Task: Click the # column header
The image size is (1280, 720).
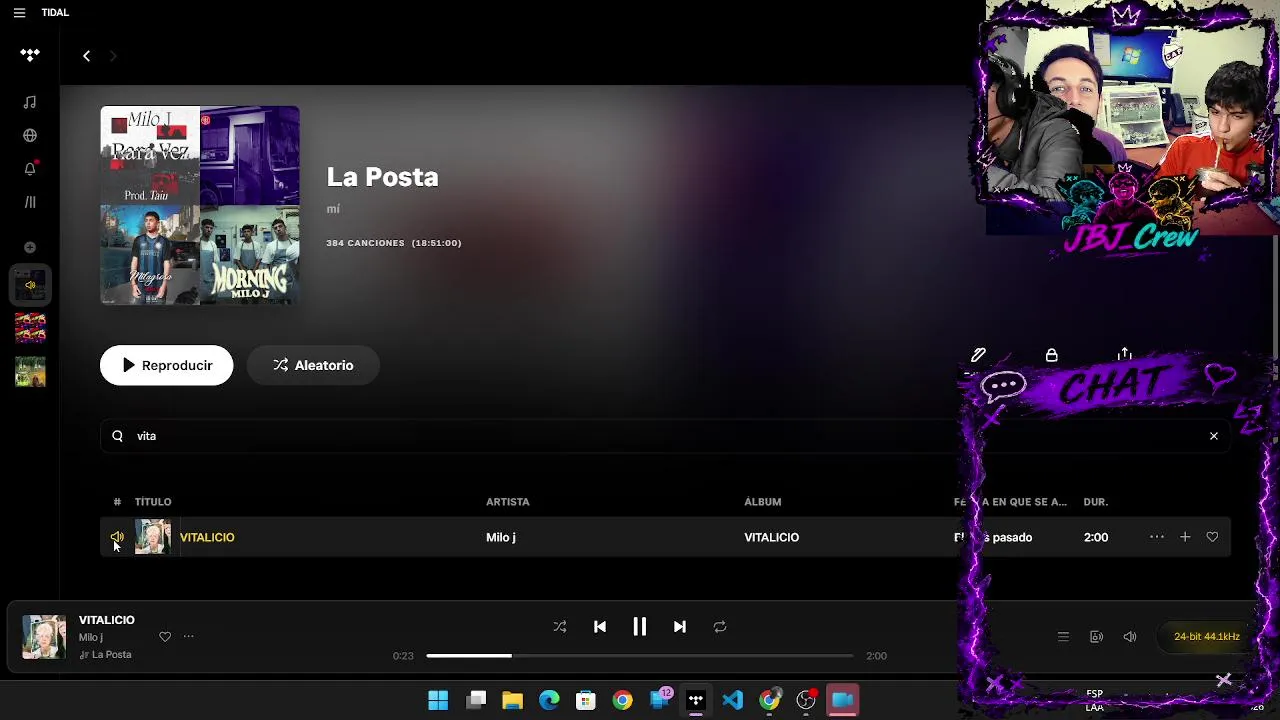Action: [x=117, y=502]
